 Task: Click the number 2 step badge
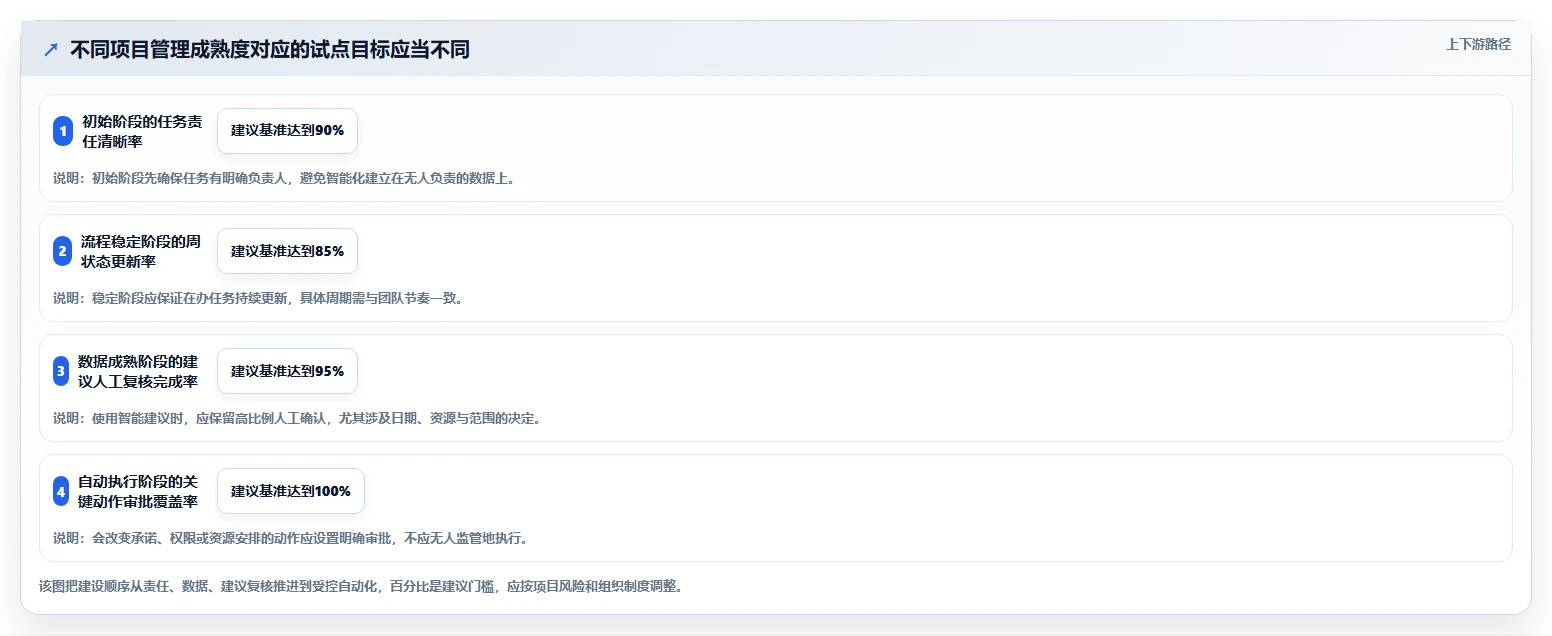pos(63,251)
